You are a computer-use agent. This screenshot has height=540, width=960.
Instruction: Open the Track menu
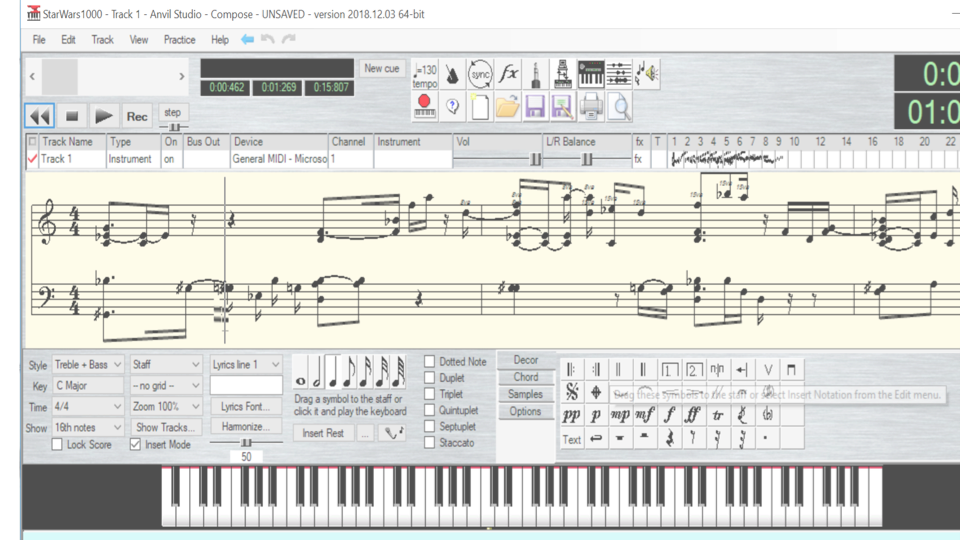pyautogui.click(x=102, y=40)
